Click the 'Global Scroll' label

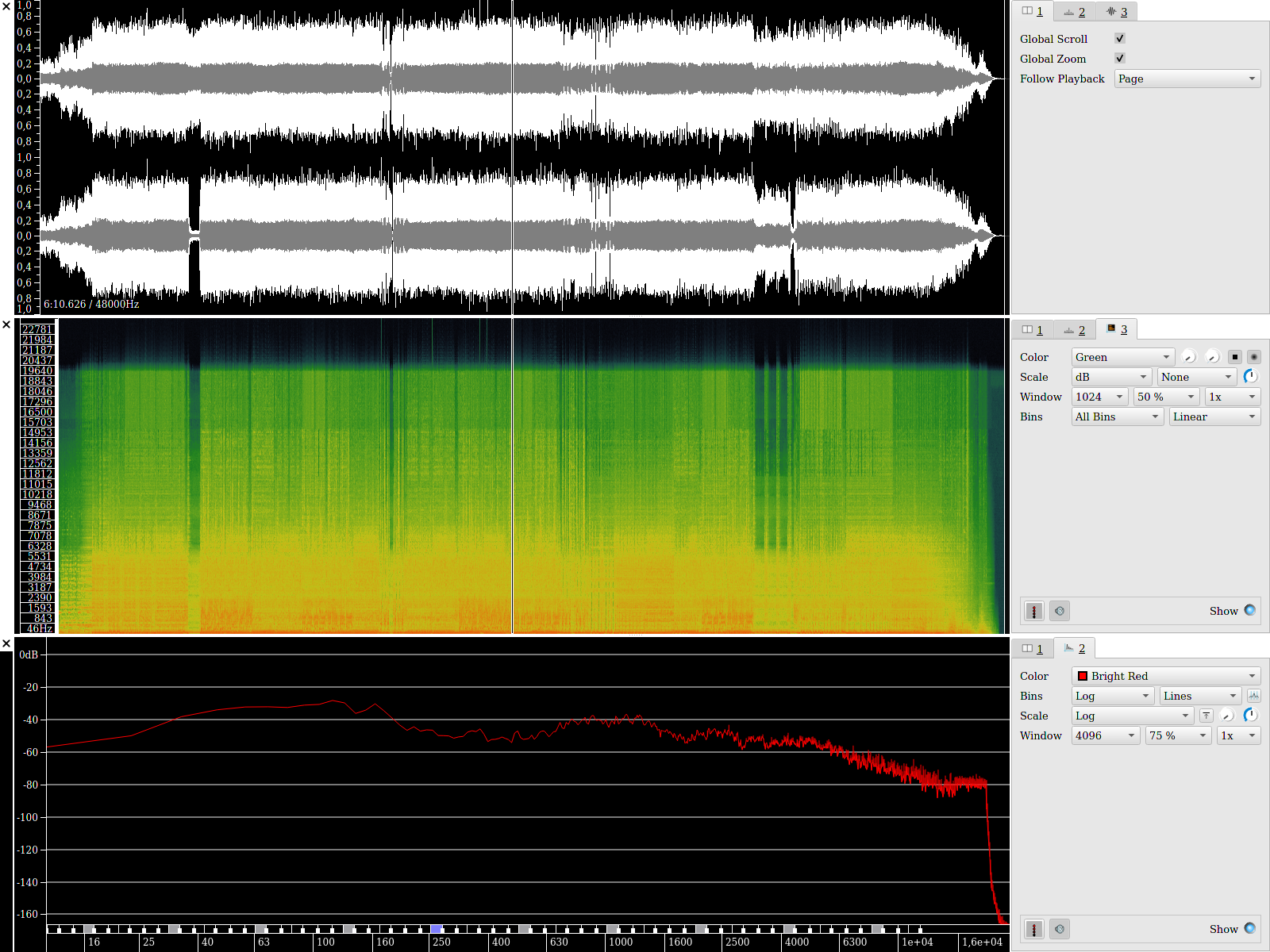coord(1053,39)
